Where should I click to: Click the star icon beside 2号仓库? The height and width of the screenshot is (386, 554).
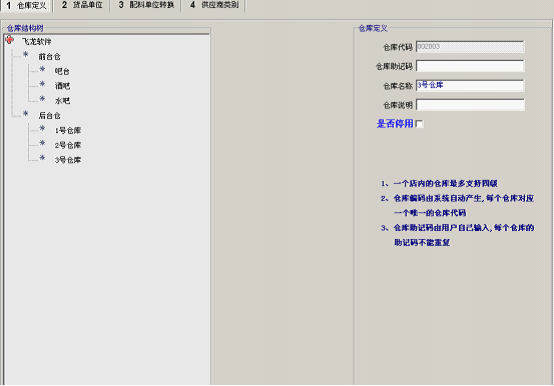pyautogui.click(x=42, y=143)
